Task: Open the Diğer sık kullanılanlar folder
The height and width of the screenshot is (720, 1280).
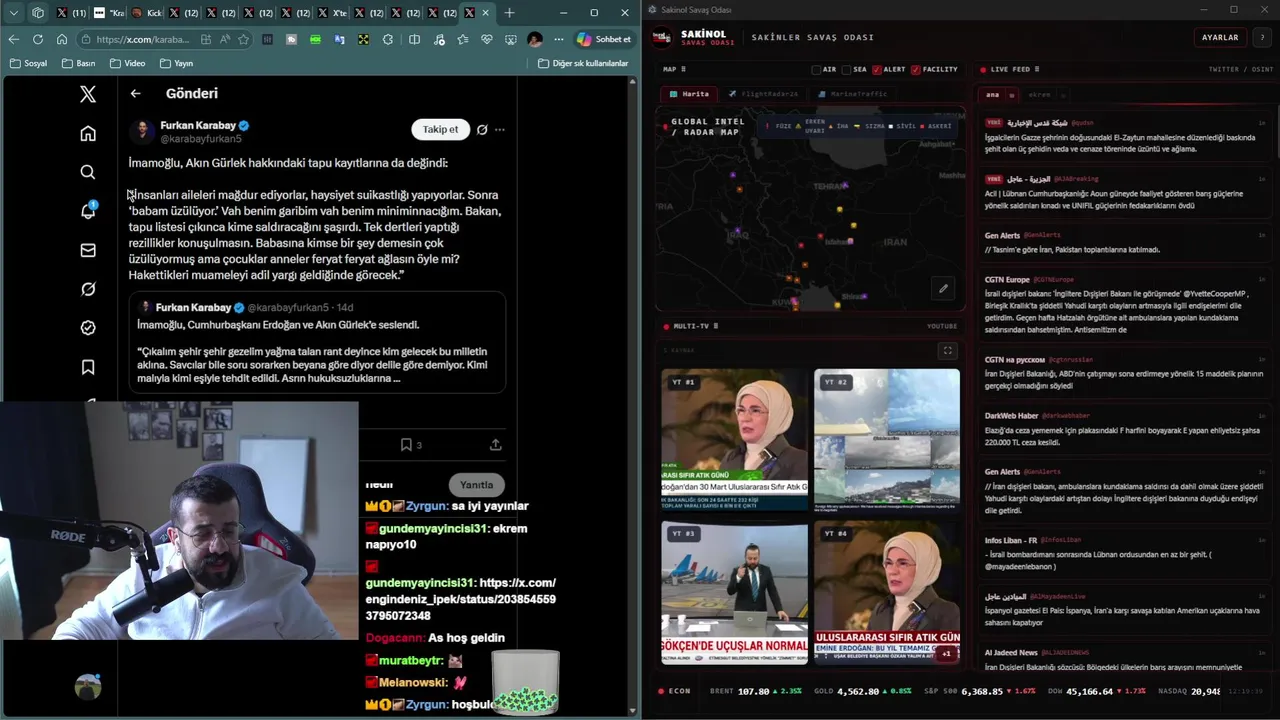Action: [x=583, y=63]
